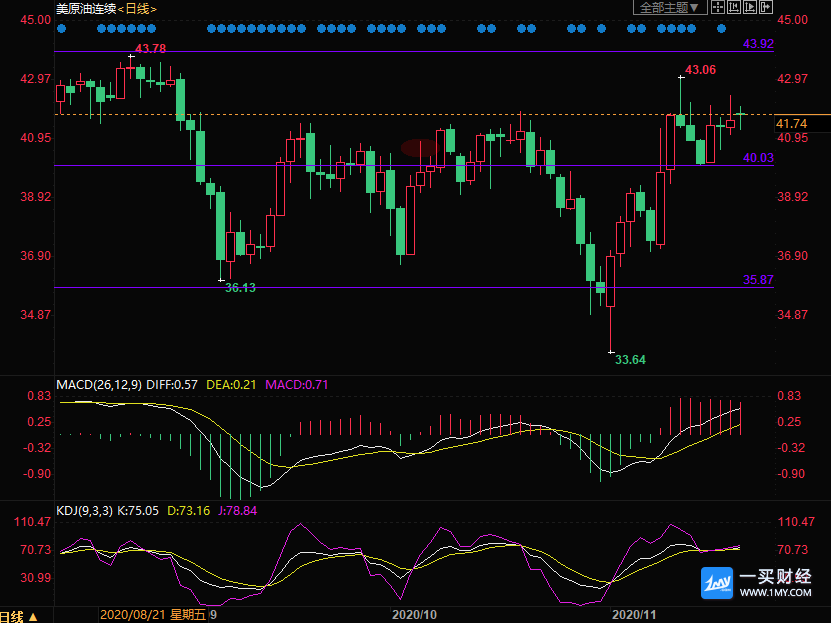Screen dimensions: 831x623
Task: Select the purple horizontal line labeled 43.92
Action: point(413,51)
